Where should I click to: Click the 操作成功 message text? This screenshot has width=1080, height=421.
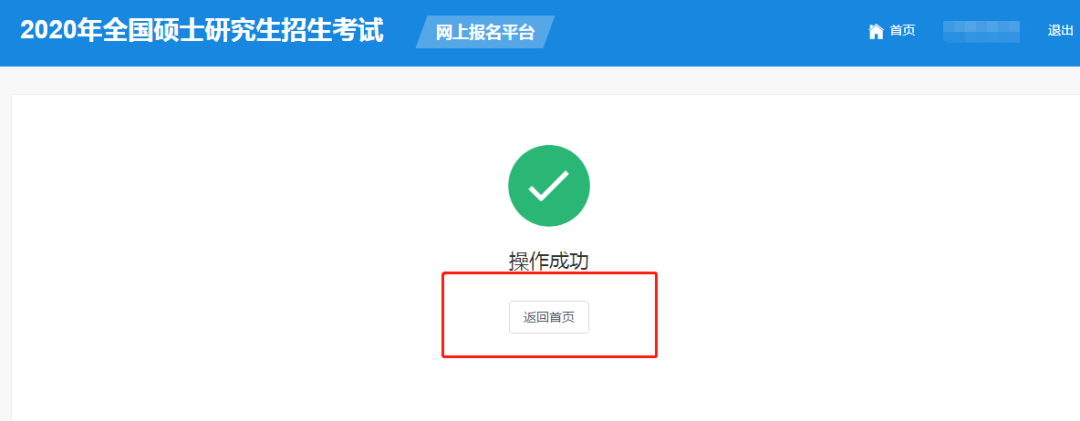549,261
